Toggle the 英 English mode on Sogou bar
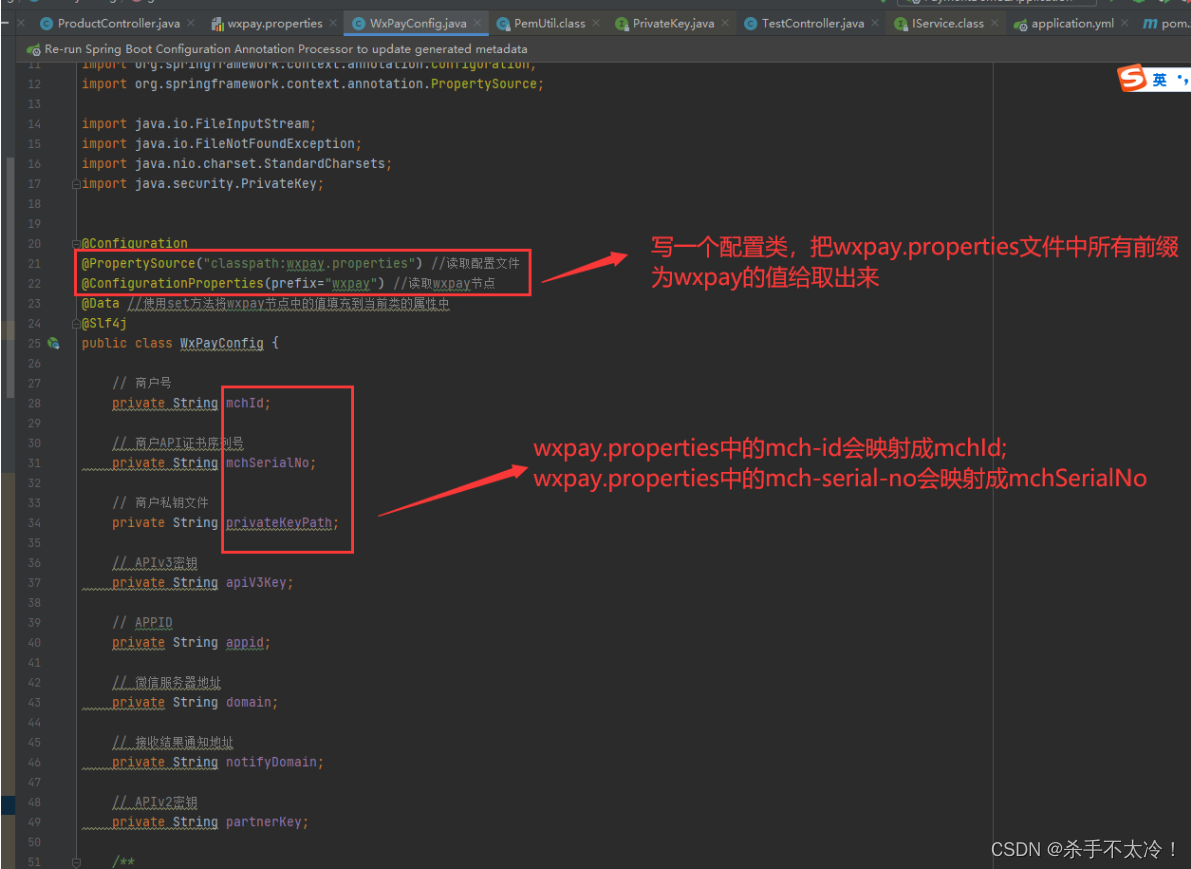Image resolution: width=1191 pixels, height=869 pixels. [x=1161, y=77]
